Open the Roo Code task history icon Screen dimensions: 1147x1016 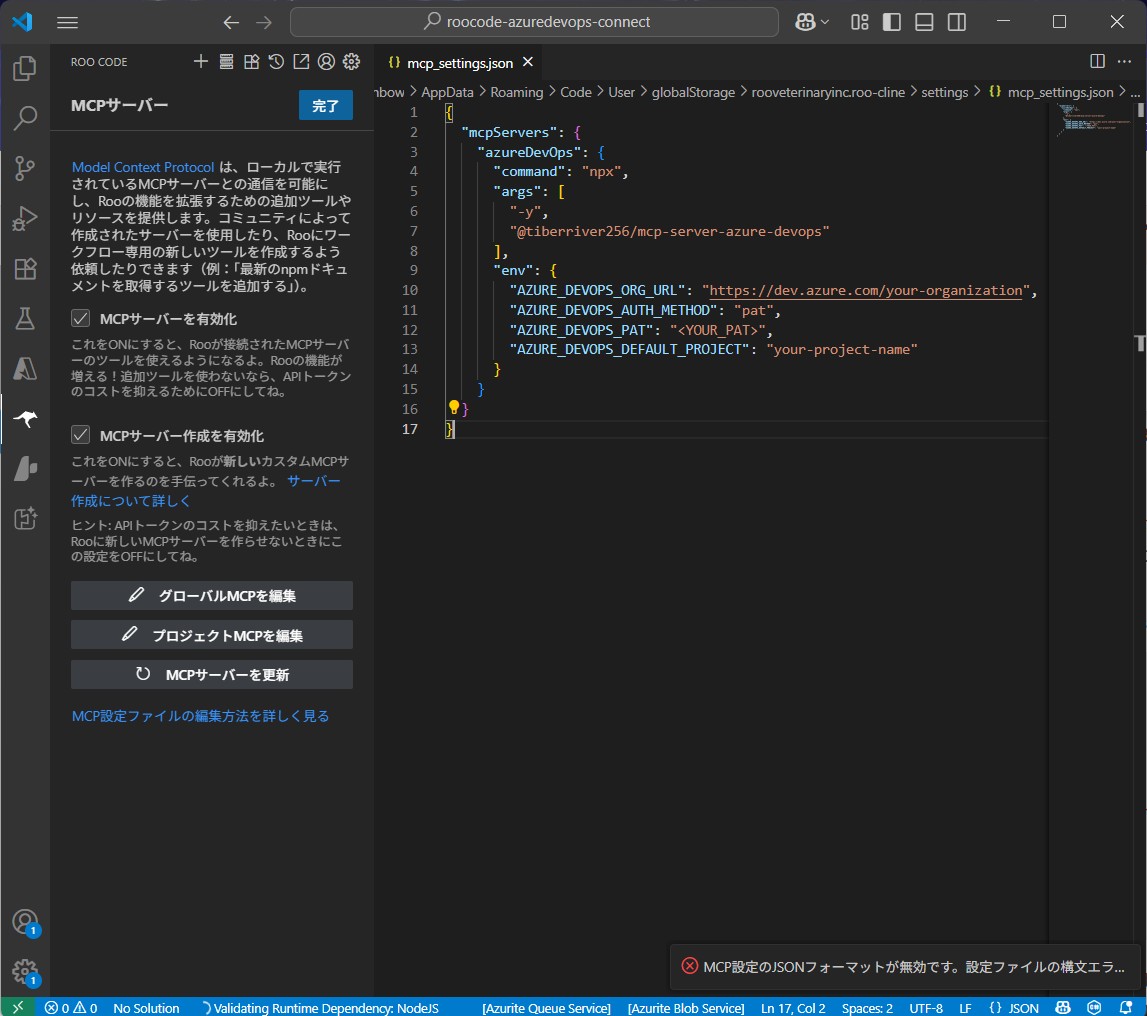point(276,61)
